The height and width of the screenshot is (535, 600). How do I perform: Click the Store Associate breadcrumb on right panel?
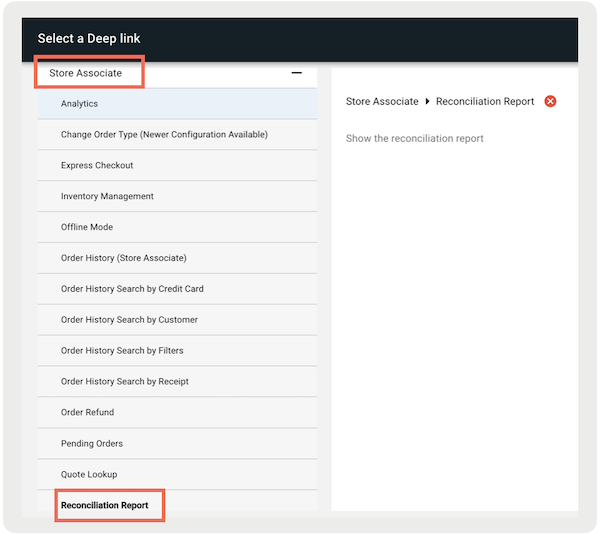tap(382, 101)
